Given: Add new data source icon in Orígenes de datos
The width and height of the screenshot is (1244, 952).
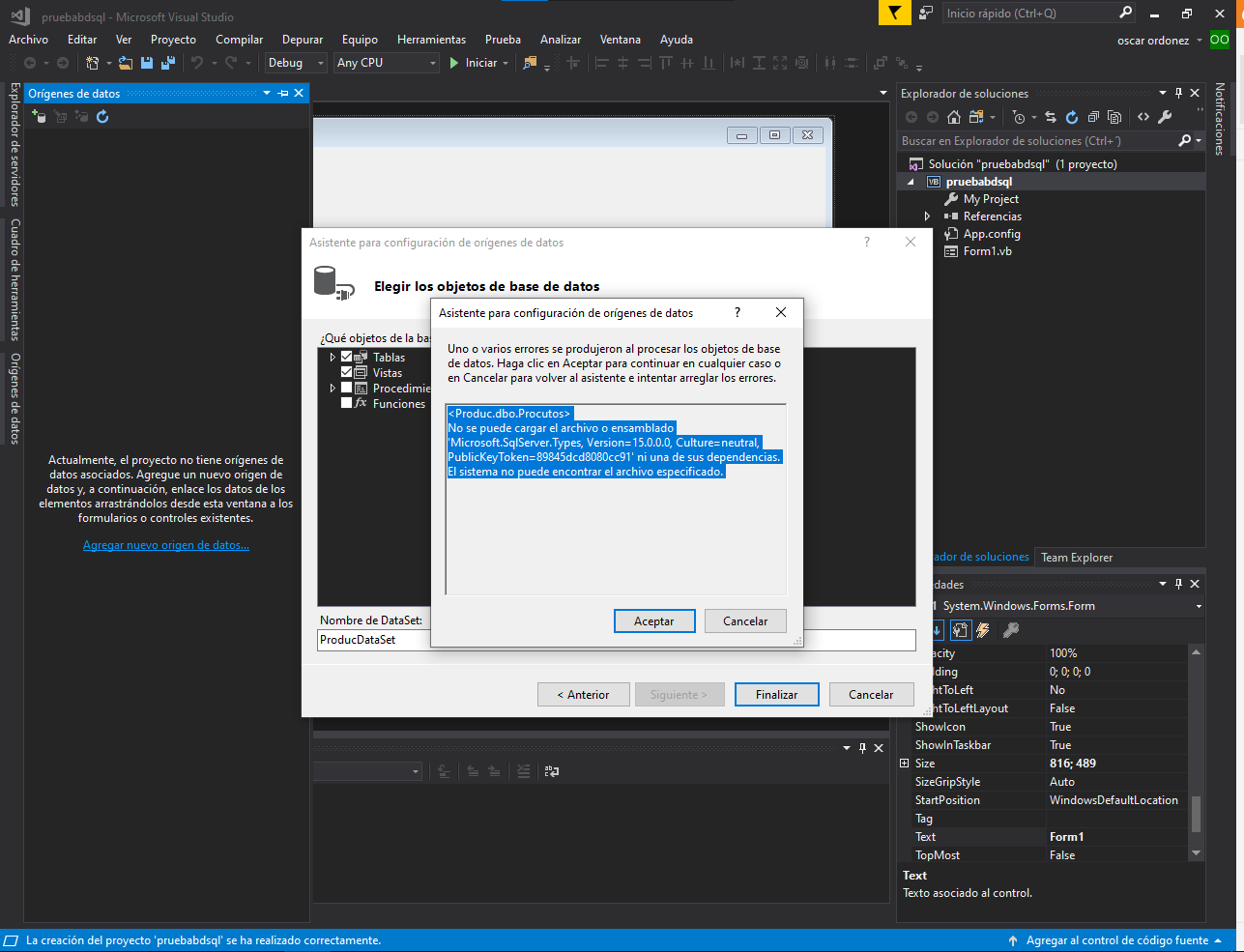Looking at the screenshot, I should point(39,116).
